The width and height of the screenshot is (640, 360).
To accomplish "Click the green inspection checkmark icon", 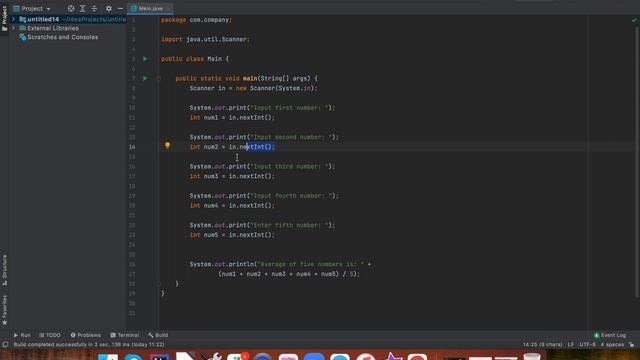I will (634, 20).
